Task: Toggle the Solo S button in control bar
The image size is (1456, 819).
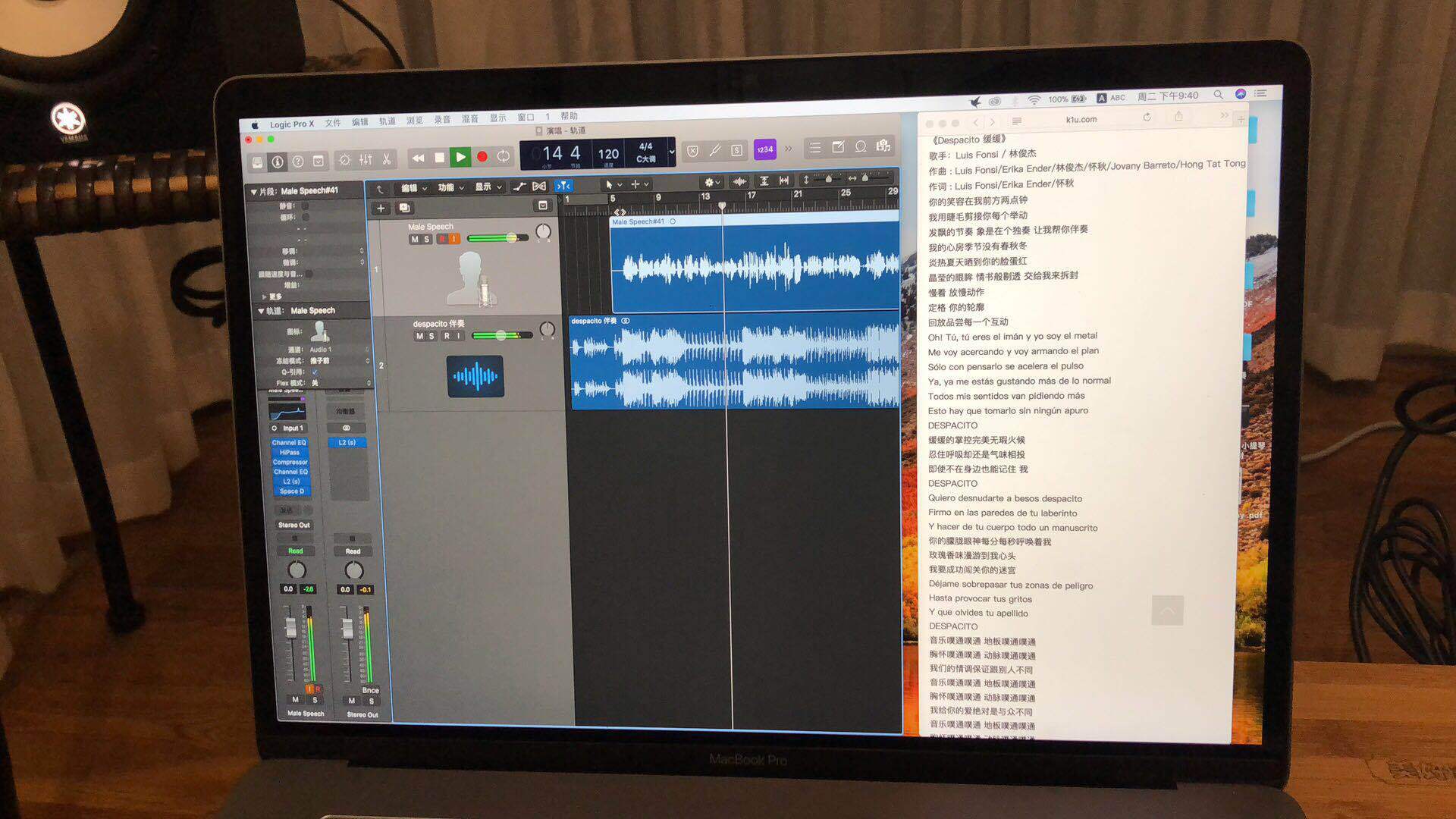Action: (x=736, y=150)
